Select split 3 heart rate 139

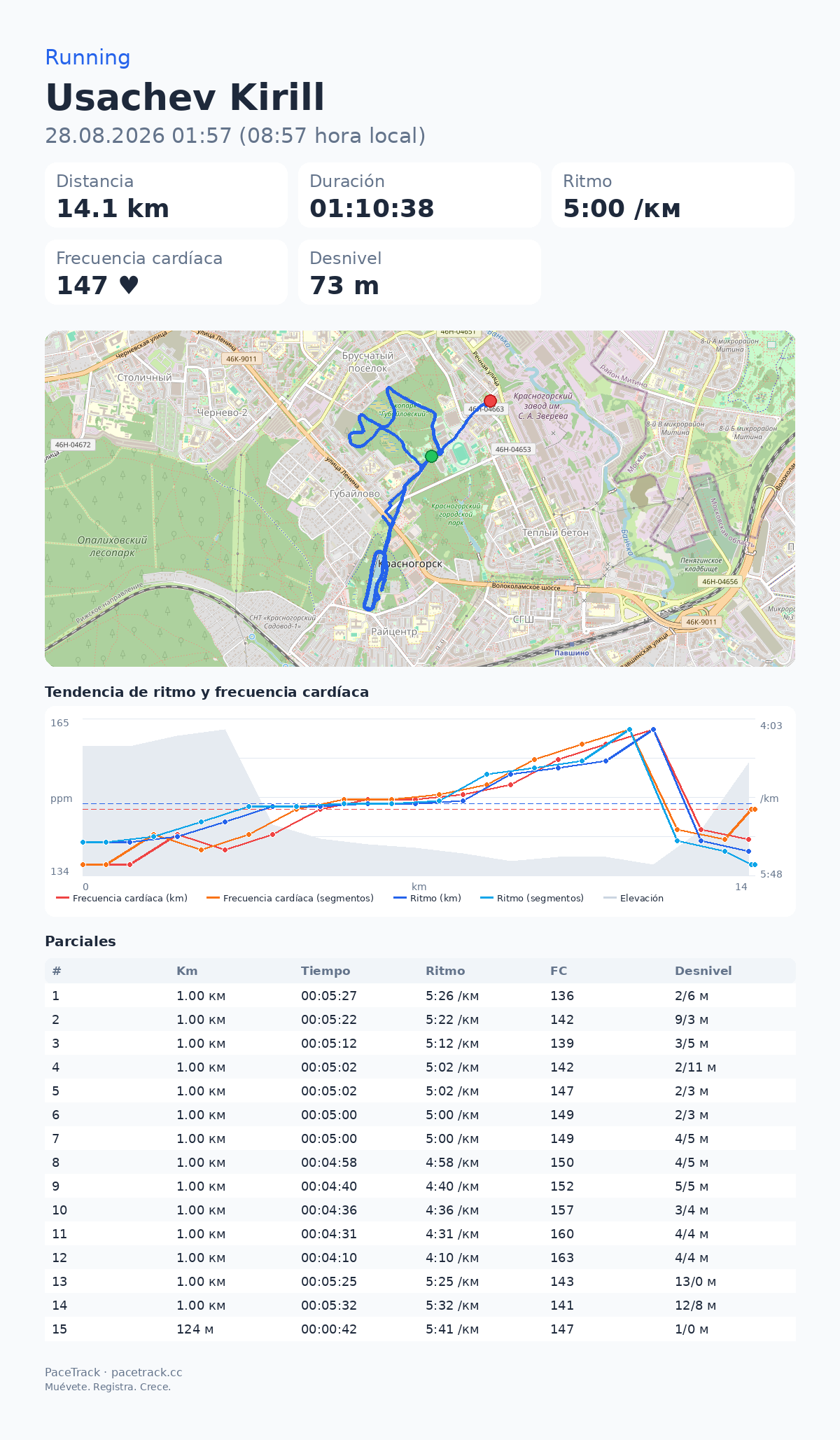pos(562,1044)
